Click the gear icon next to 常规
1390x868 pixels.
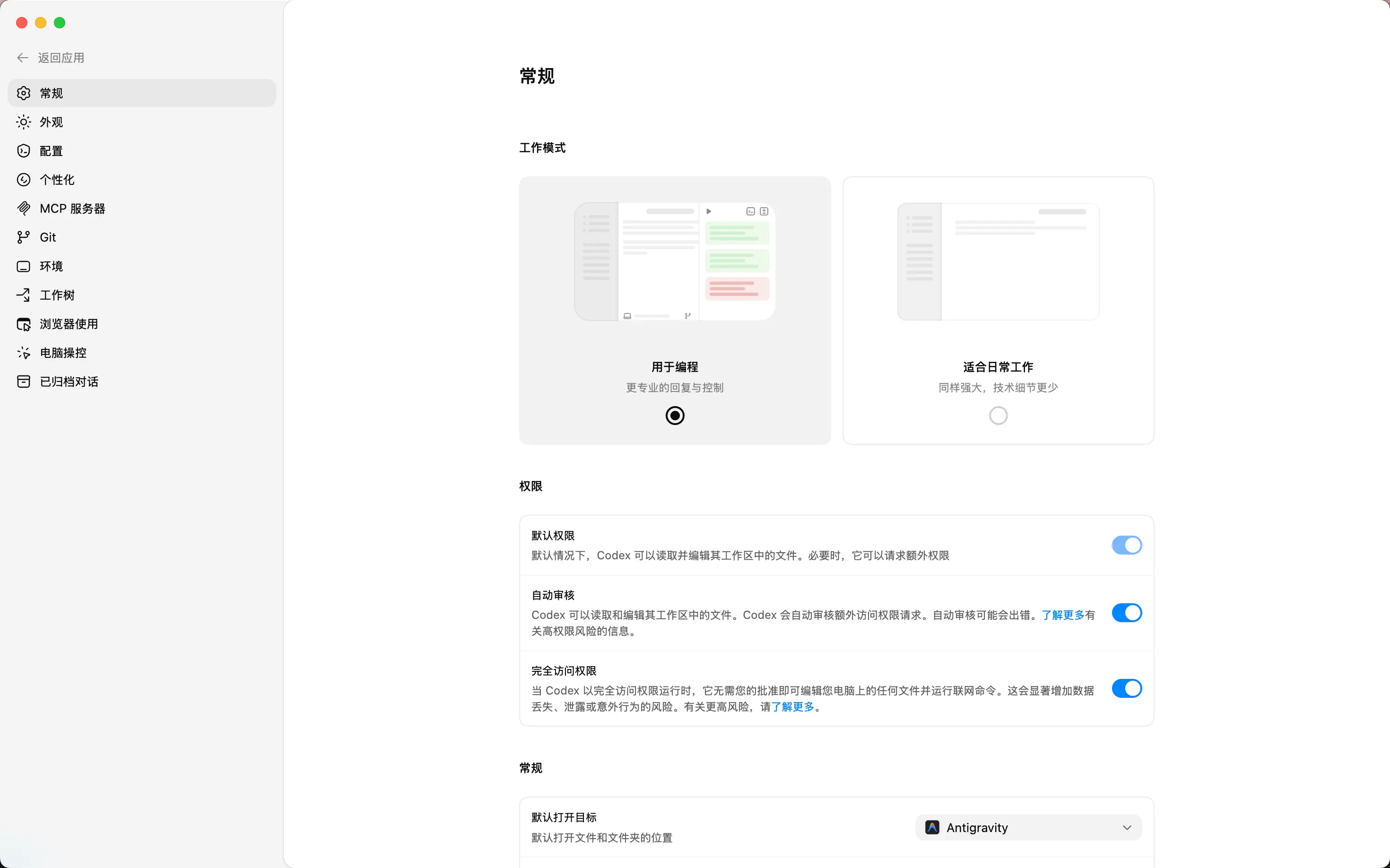tap(24, 93)
